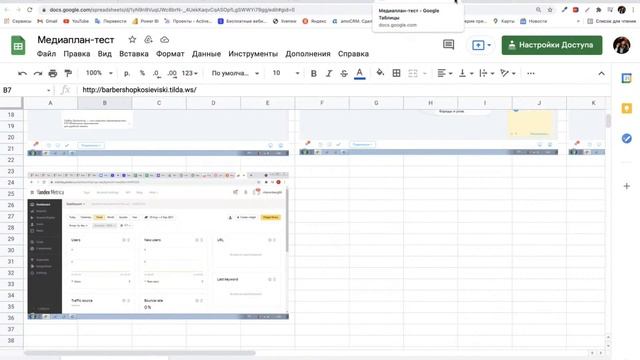Click the B7 name box

[27, 90]
